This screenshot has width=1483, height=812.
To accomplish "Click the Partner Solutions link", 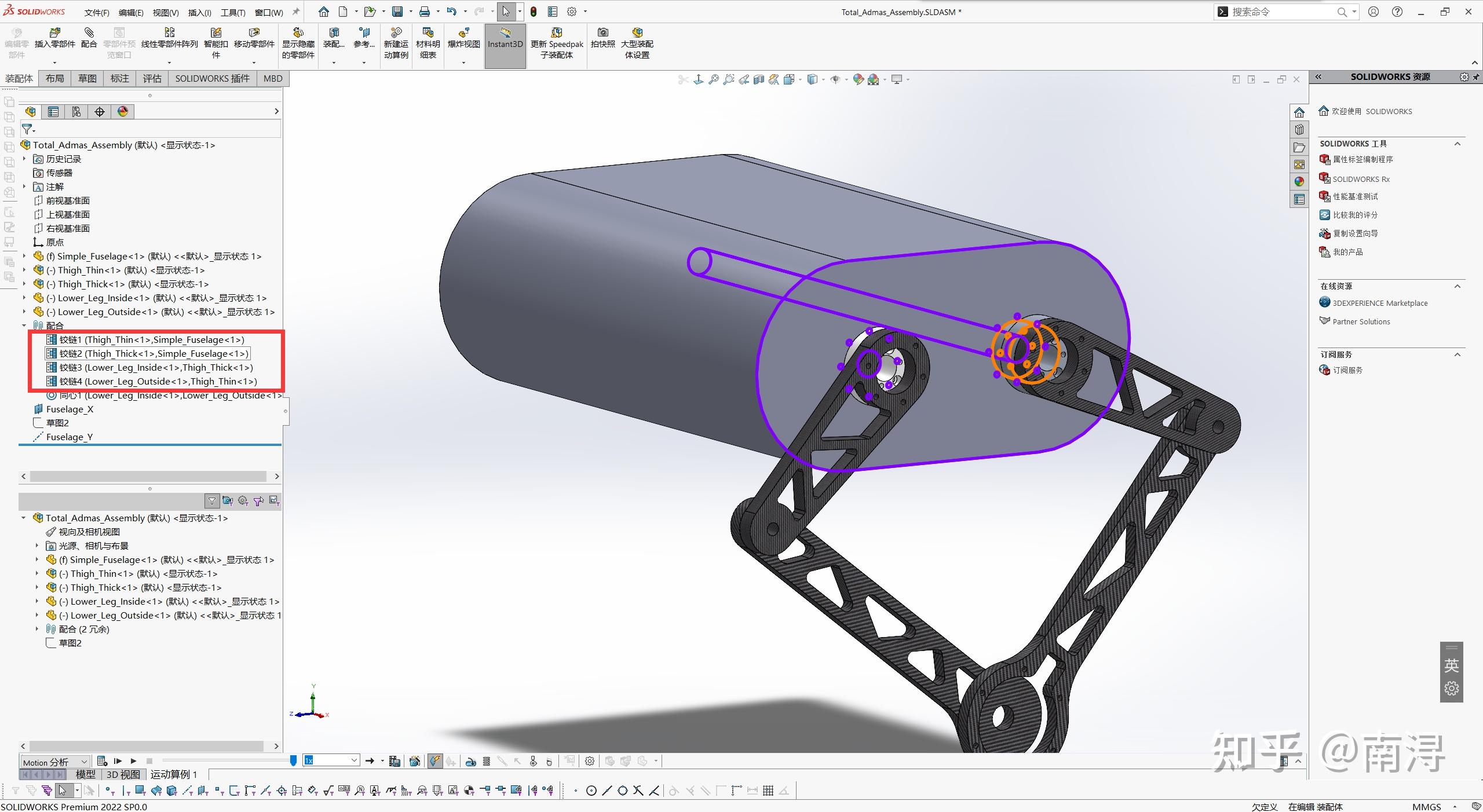I will (x=1361, y=321).
